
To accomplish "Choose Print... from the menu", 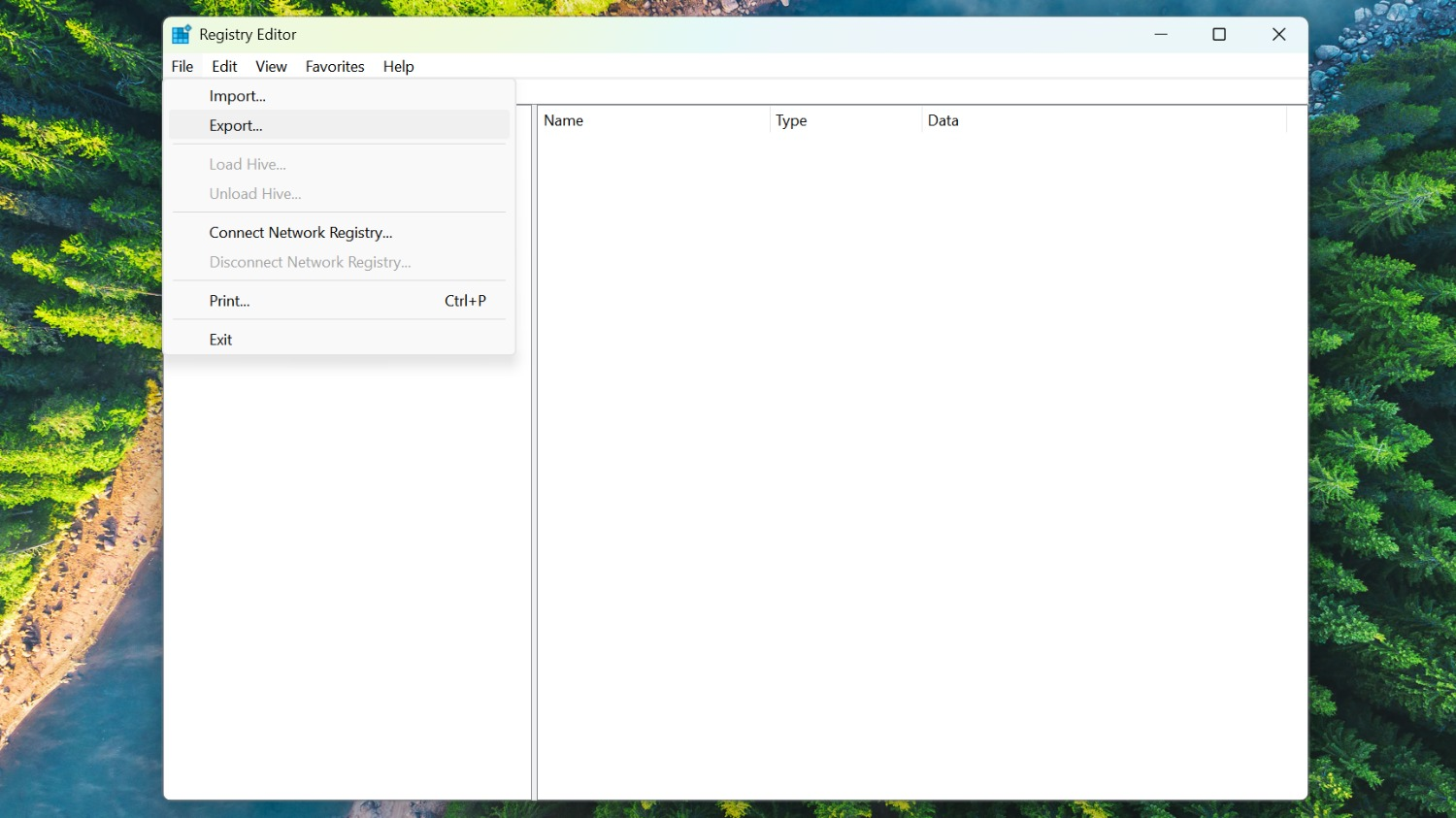I will click(x=230, y=301).
